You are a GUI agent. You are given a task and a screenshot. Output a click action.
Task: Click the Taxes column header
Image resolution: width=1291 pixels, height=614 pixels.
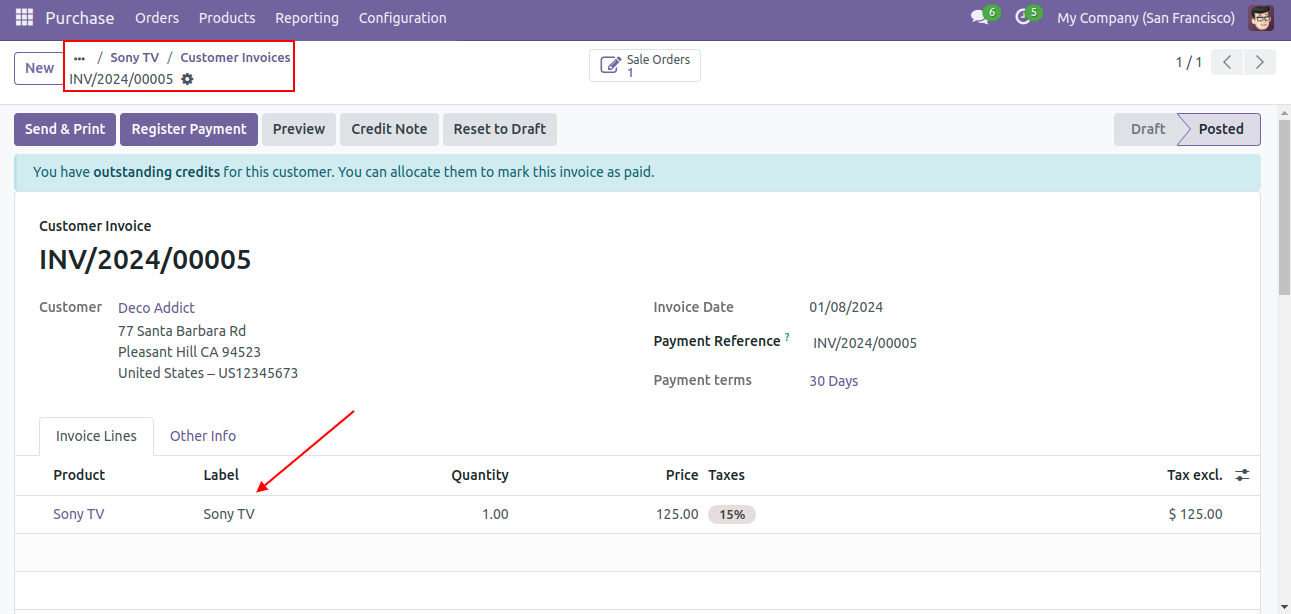(726, 475)
